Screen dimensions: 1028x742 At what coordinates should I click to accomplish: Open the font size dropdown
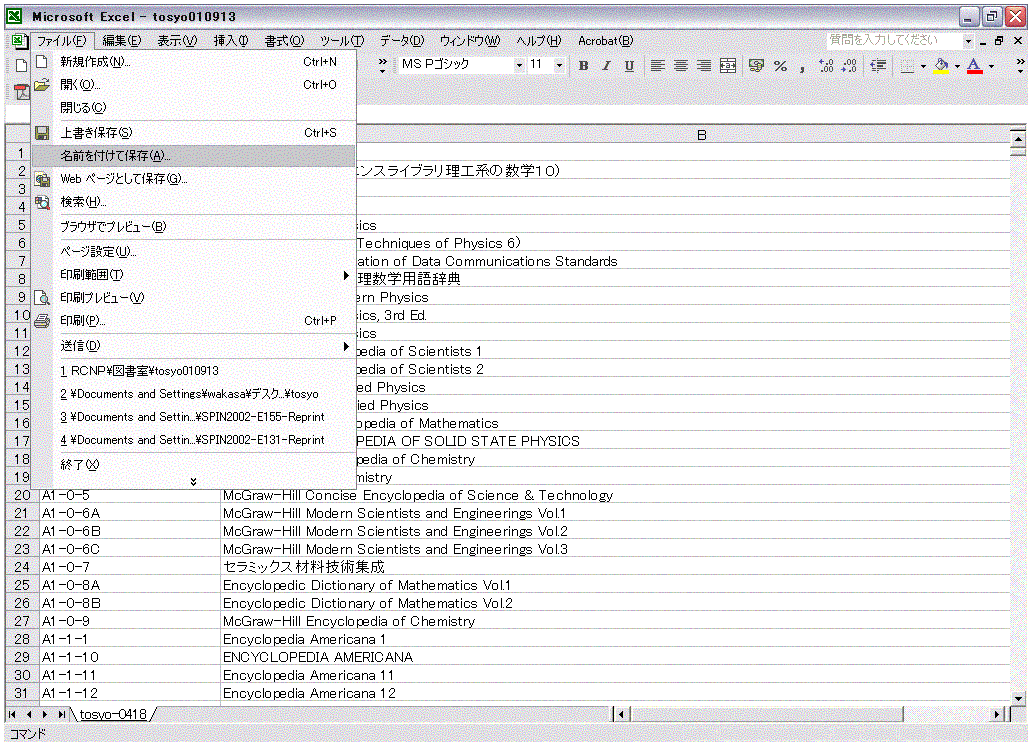coord(558,66)
